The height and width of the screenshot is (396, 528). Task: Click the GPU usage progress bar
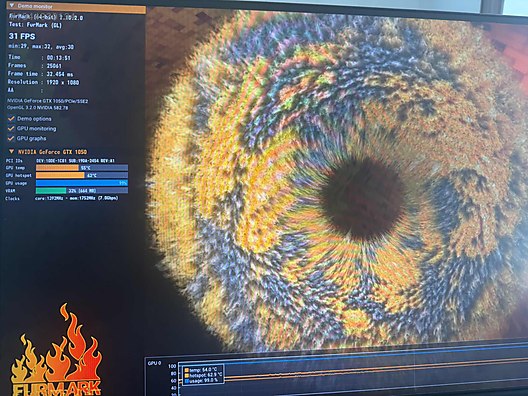point(82,183)
